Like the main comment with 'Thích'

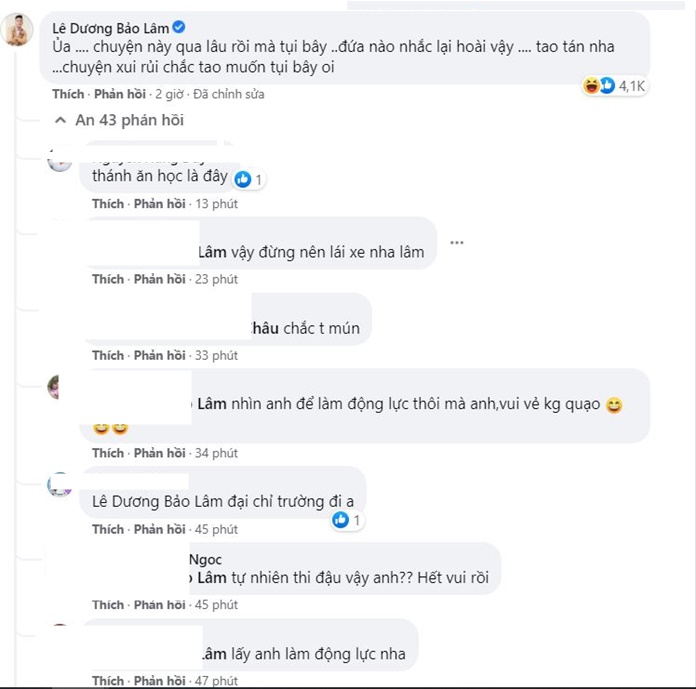point(68,94)
